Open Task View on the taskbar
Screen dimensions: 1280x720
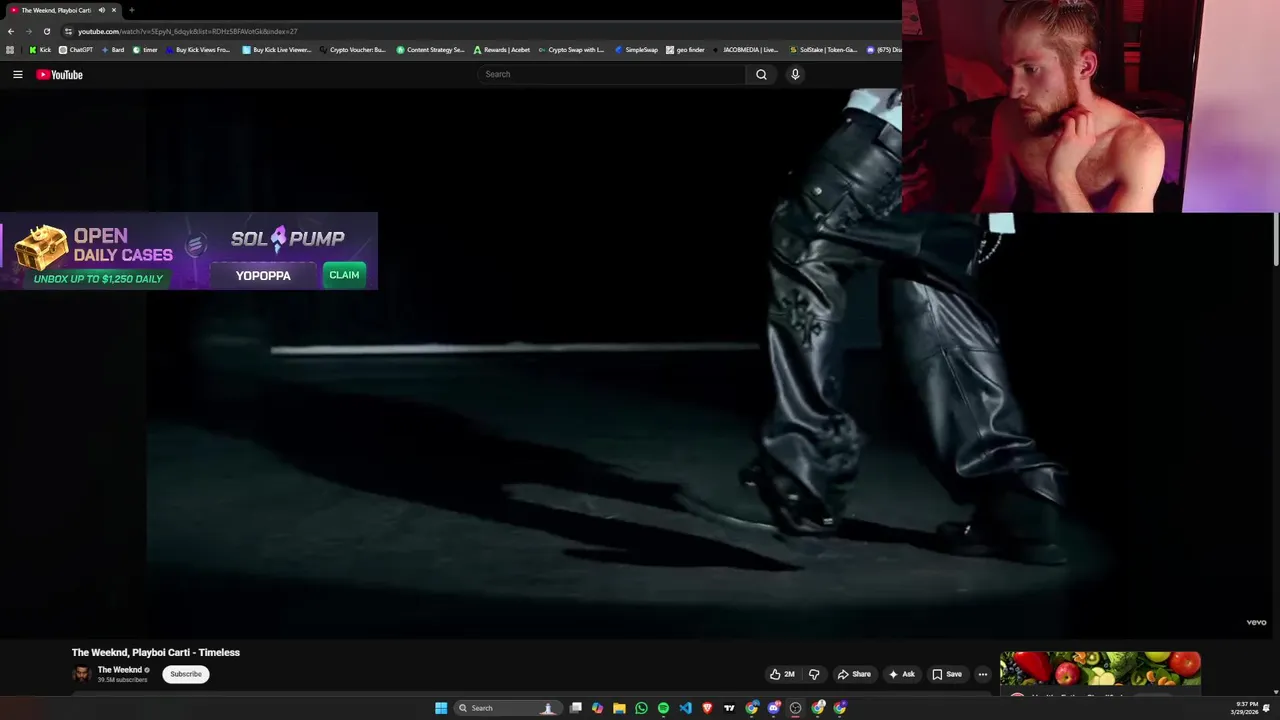point(576,708)
